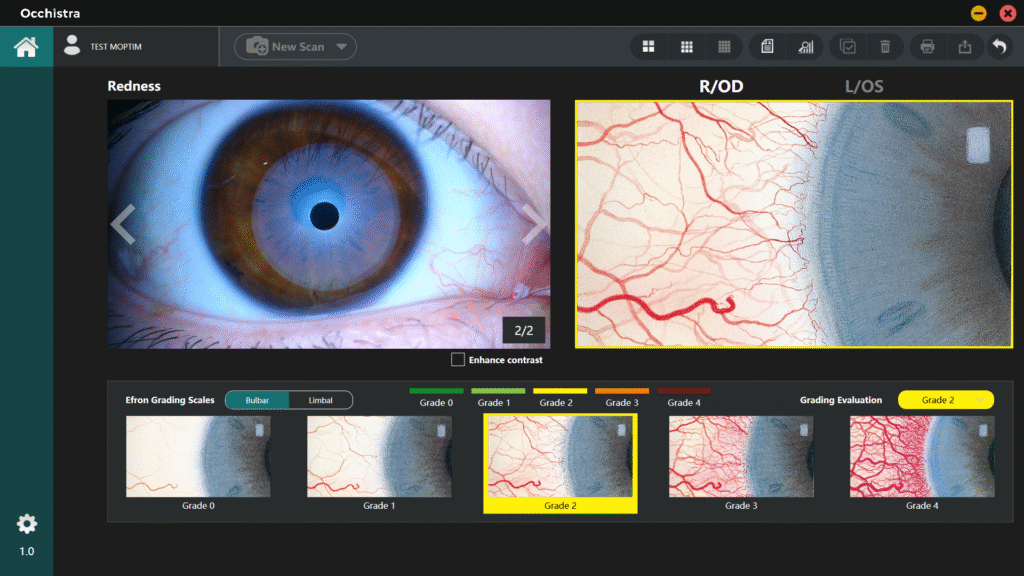Click the Grade 2 evaluation button

[945, 400]
